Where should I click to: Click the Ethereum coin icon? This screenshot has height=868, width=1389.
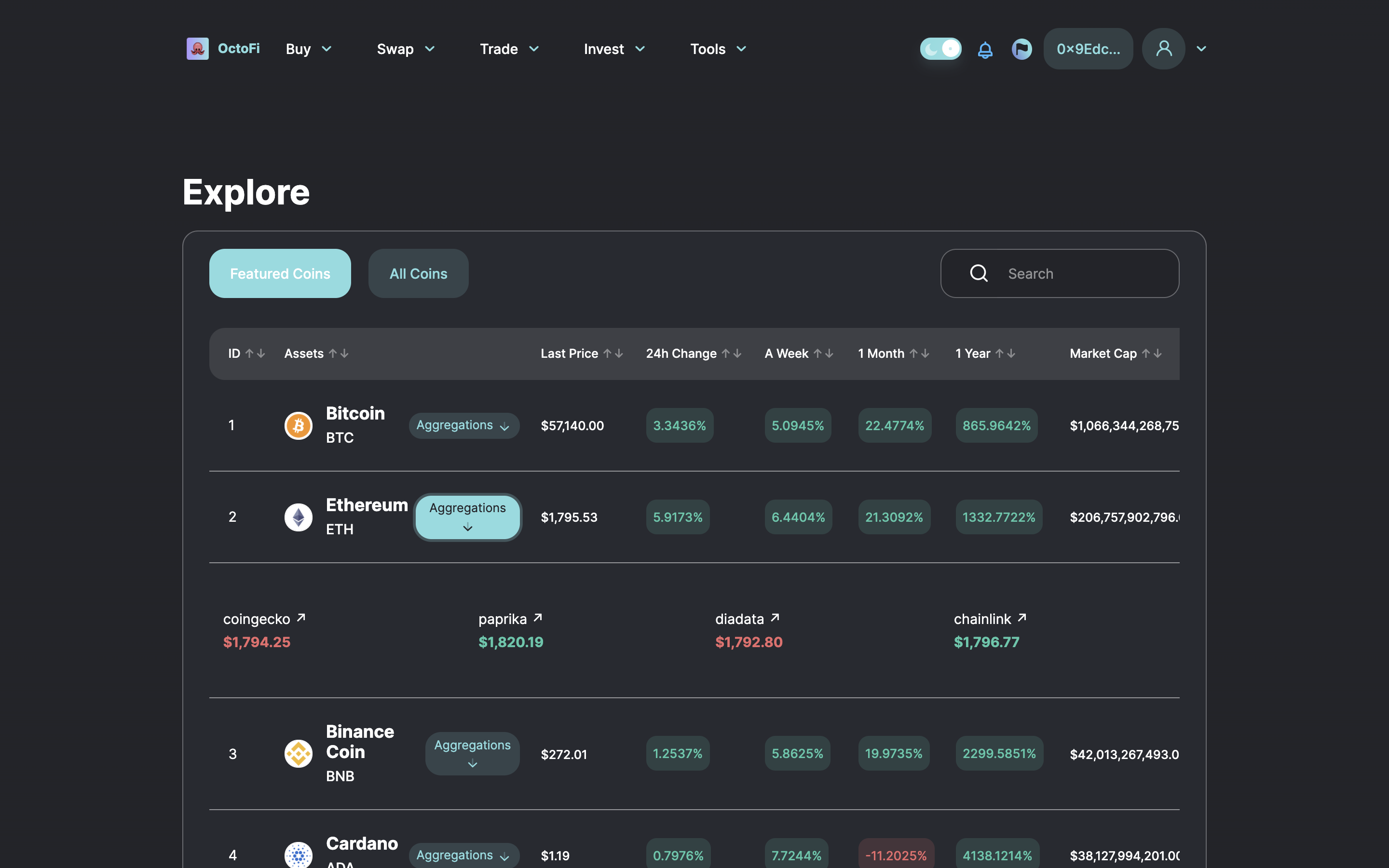tap(299, 517)
